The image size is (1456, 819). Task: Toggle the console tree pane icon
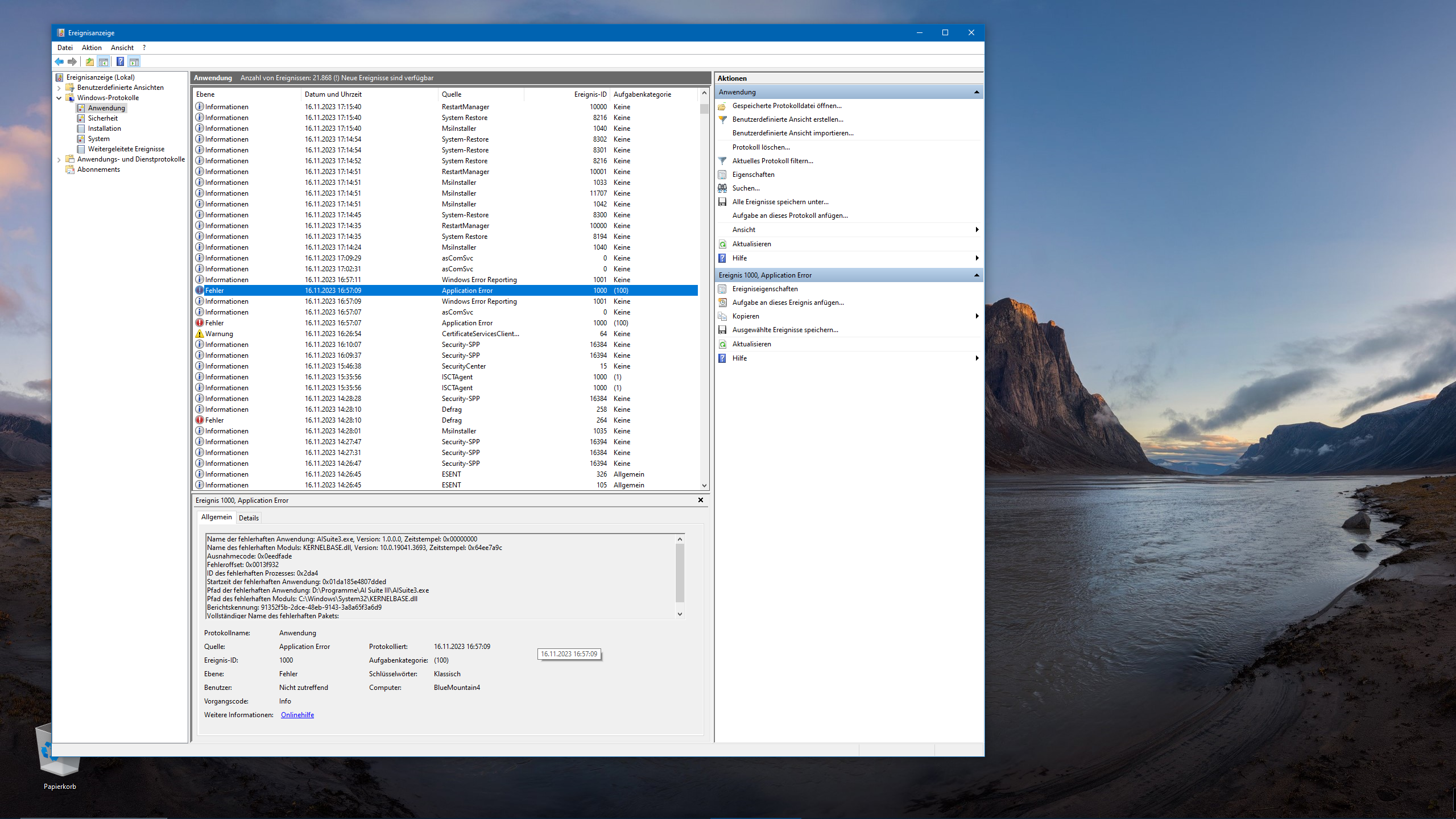(104, 61)
